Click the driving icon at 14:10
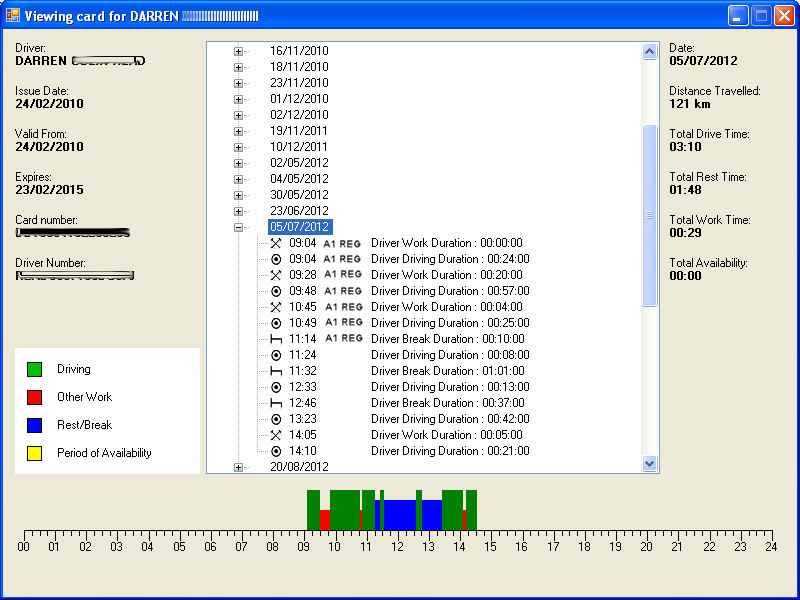This screenshot has height=600, width=800. tap(276, 451)
